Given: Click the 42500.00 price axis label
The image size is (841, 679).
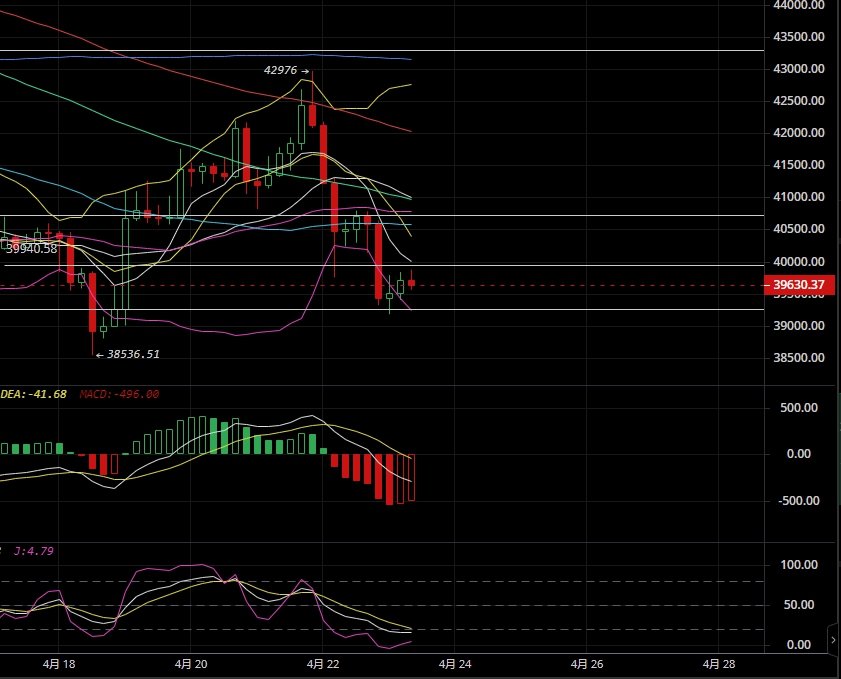Looking at the screenshot, I should point(799,101).
